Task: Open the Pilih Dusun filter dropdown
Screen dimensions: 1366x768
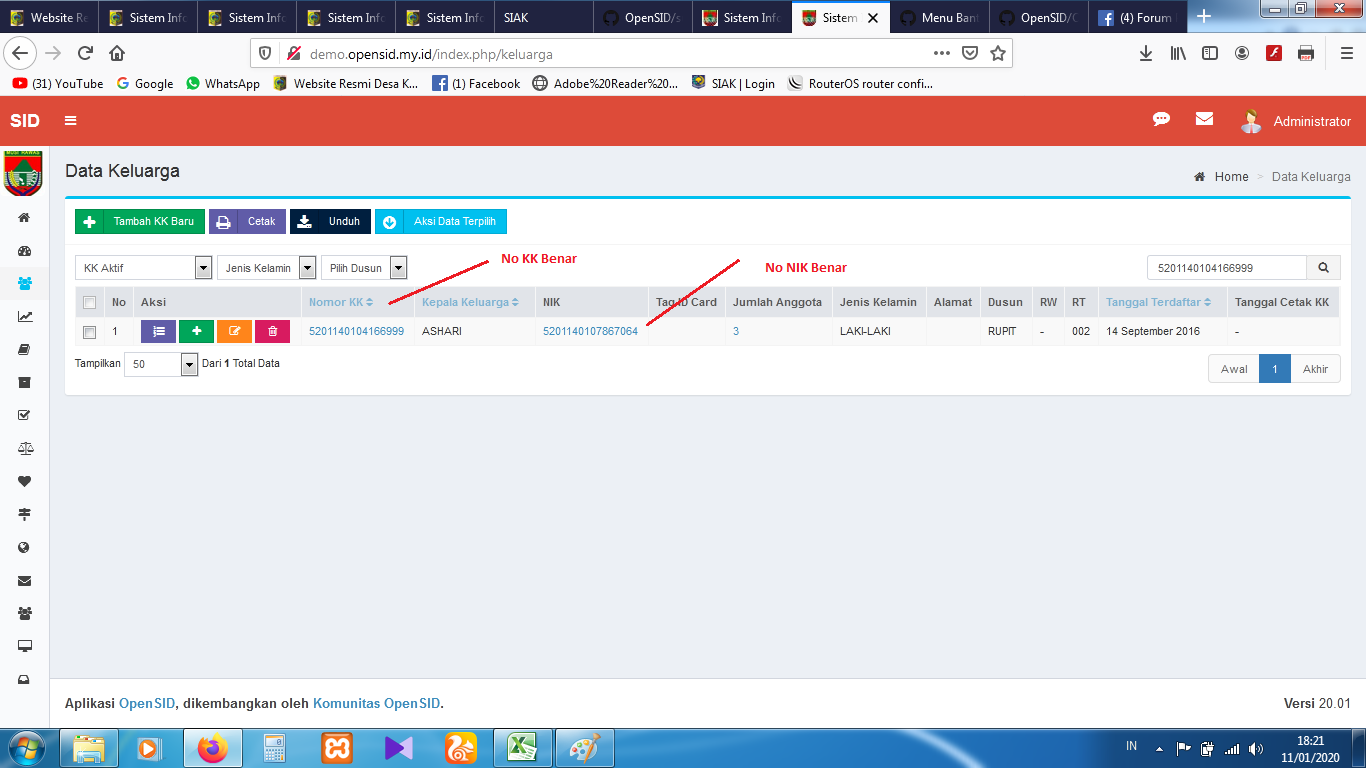Action: click(364, 268)
